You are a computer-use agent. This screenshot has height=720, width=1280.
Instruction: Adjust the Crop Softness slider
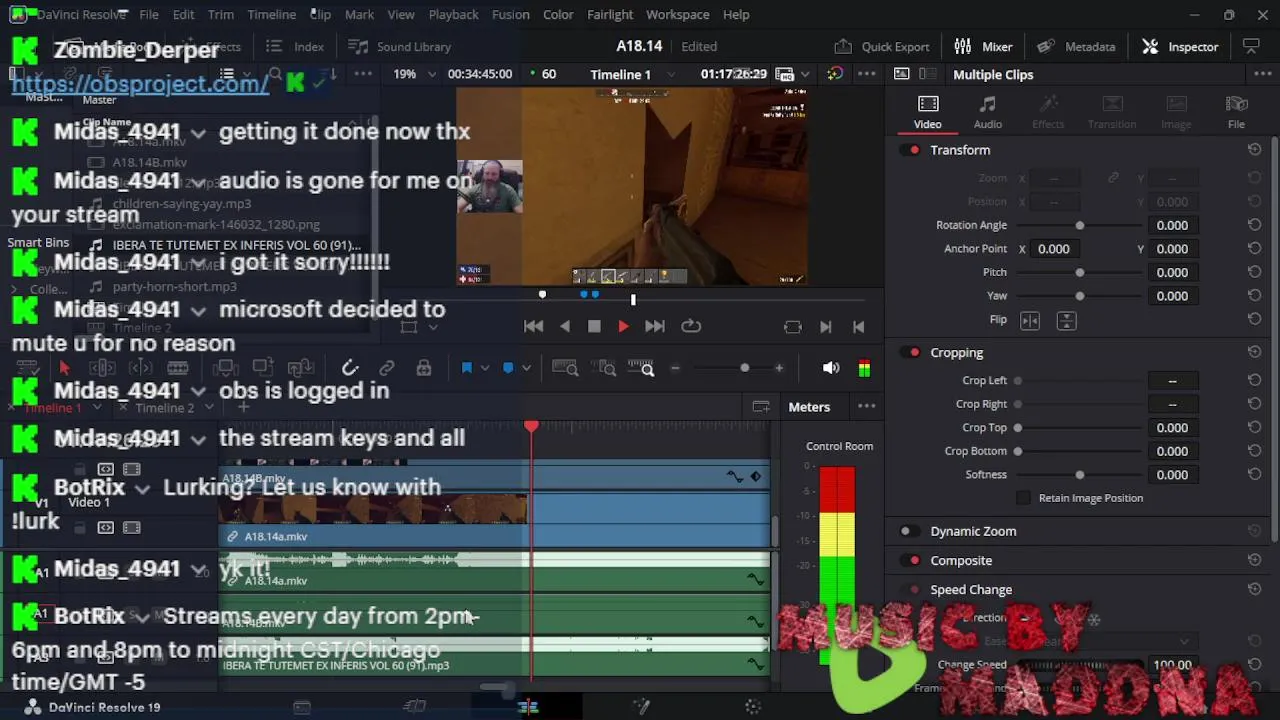(x=1079, y=475)
